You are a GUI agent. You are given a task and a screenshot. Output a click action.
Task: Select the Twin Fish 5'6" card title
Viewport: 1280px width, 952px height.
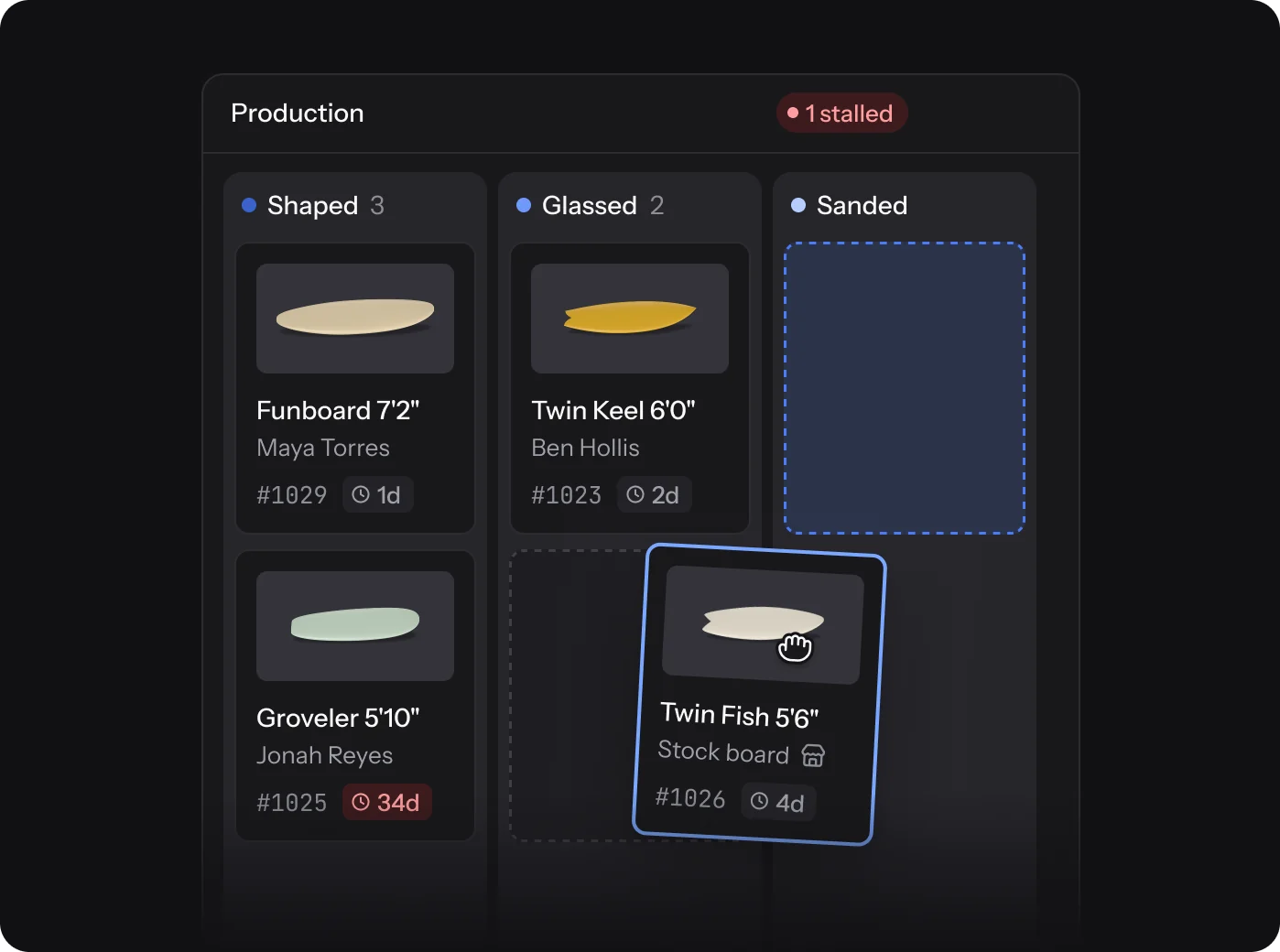tap(740, 715)
